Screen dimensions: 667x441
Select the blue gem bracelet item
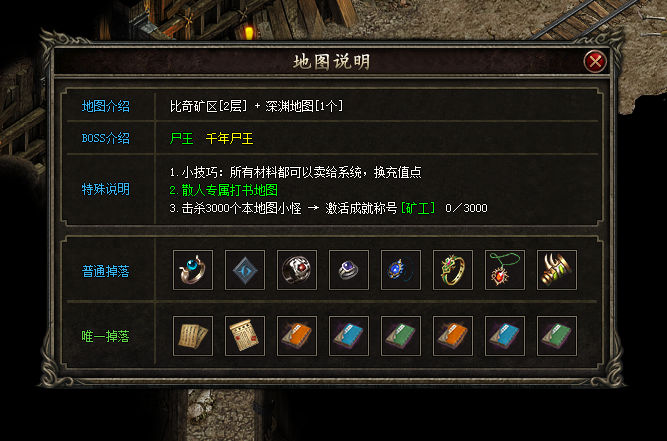click(401, 270)
